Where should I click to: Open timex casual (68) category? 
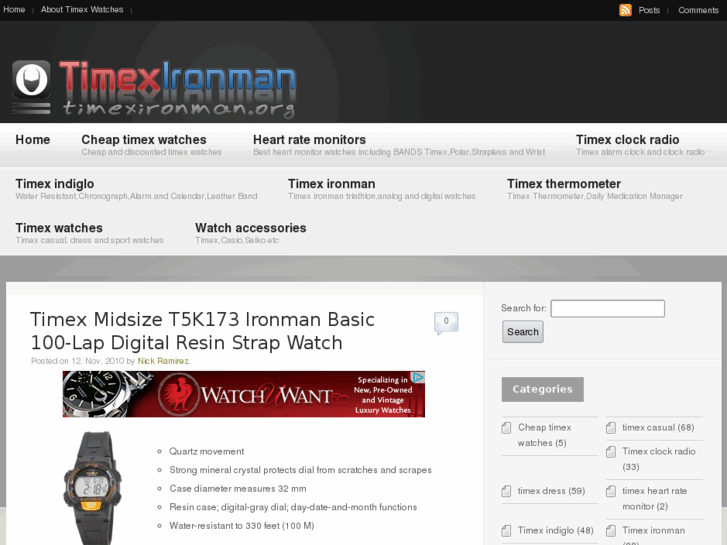[658, 428]
